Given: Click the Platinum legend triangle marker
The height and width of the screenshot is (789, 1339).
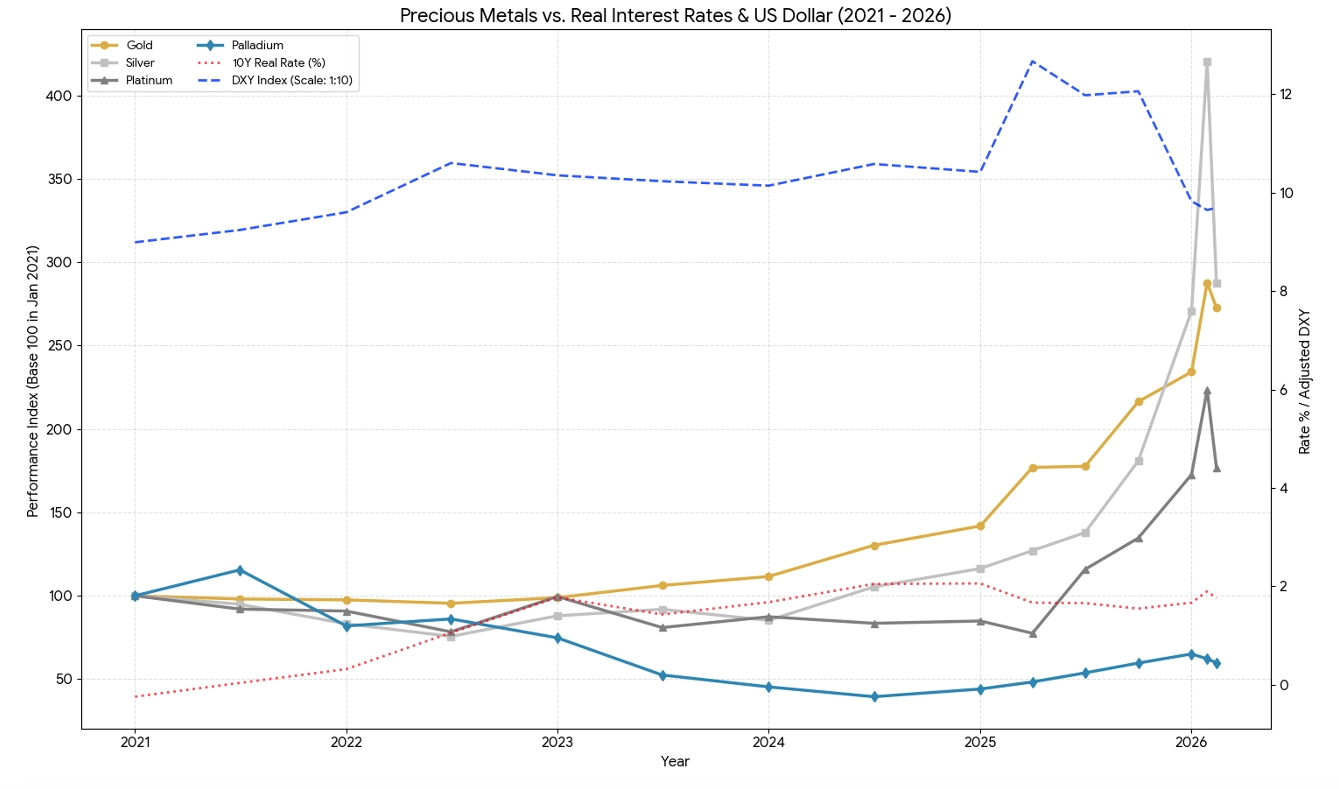Looking at the screenshot, I should tap(104, 80).
